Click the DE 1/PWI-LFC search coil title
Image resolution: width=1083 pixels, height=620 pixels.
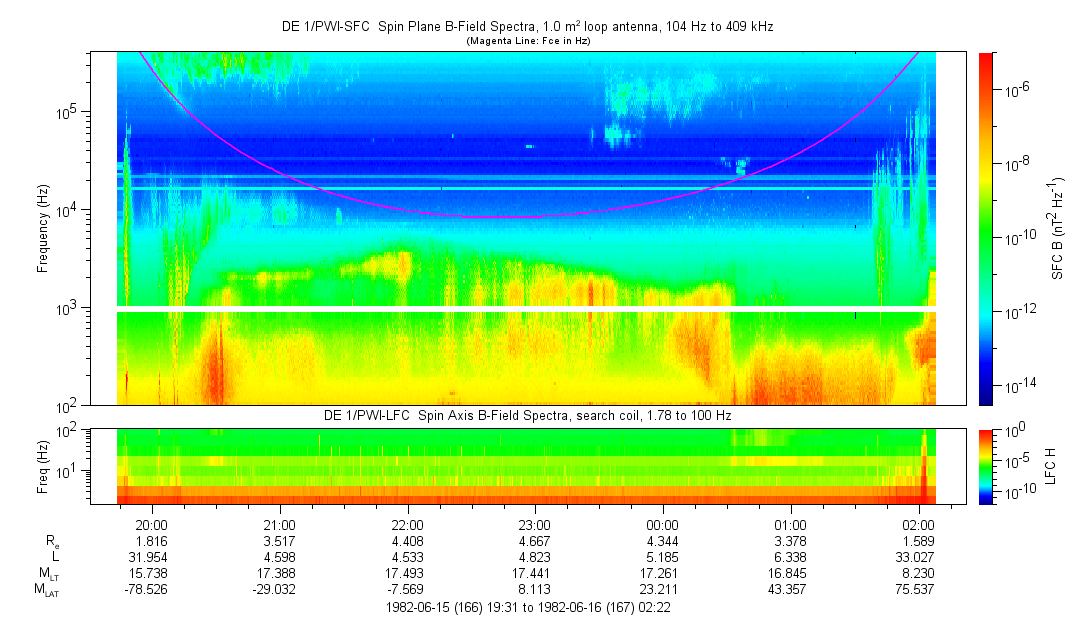(x=528, y=415)
